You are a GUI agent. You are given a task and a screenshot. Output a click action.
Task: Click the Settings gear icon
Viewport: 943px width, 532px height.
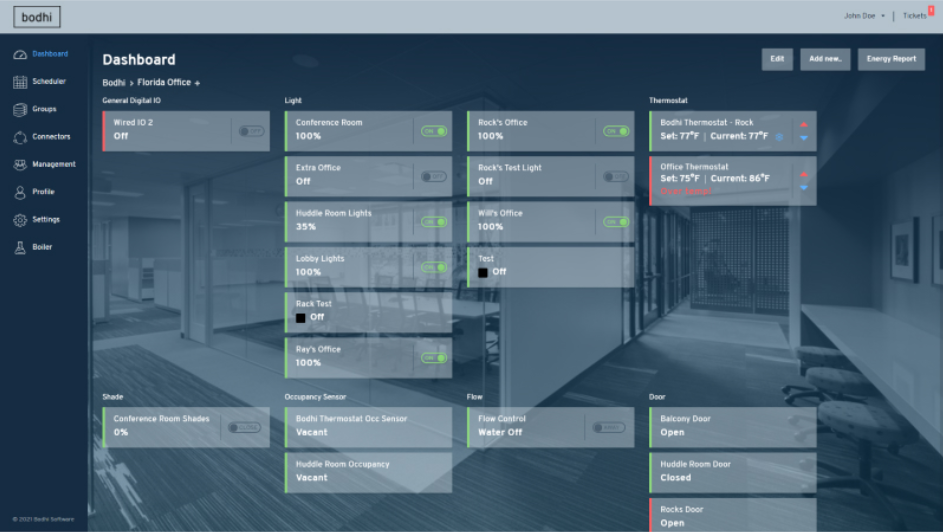20,220
